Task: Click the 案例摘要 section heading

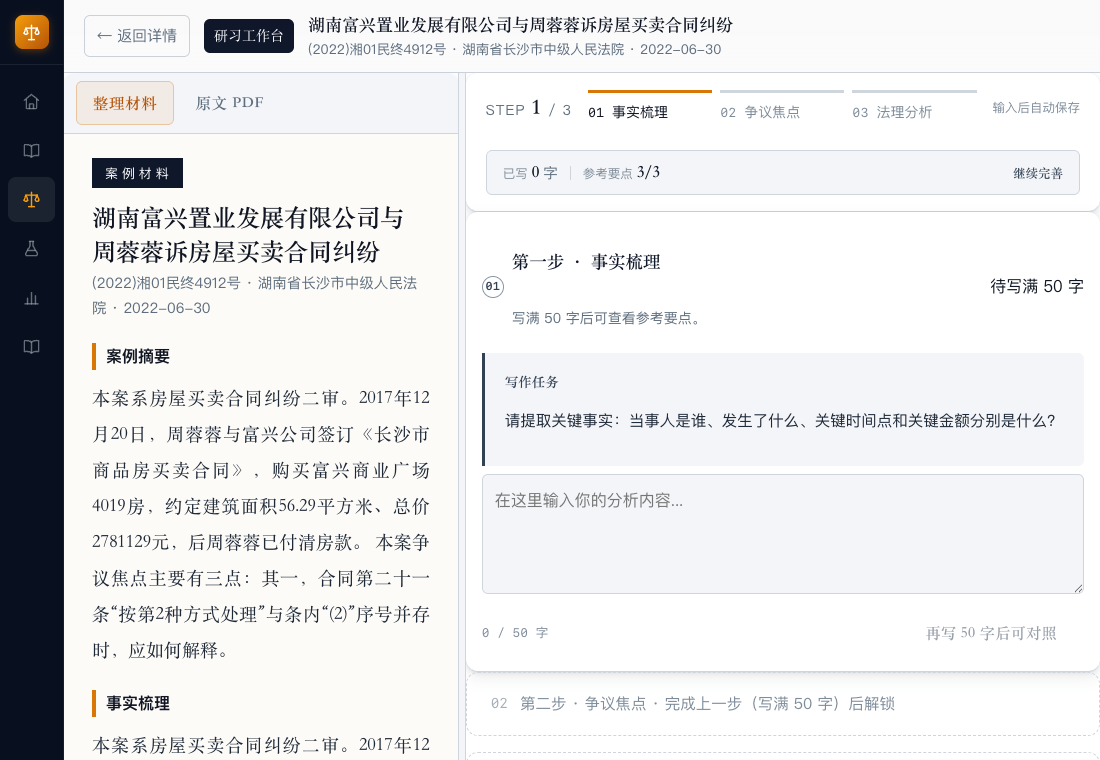Action: tap(138, 356)
